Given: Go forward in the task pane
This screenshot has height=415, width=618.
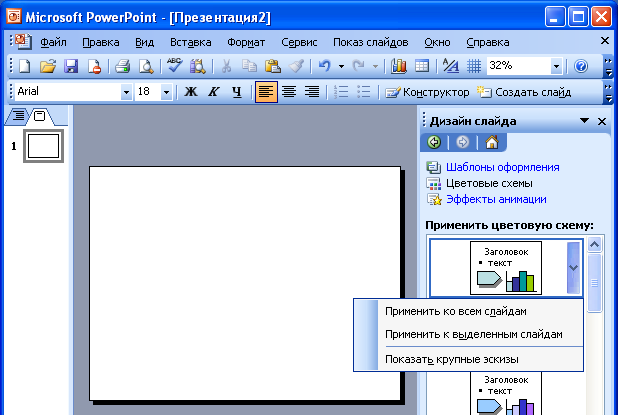Looking at the screenshot, I should [x=462, y=142].
